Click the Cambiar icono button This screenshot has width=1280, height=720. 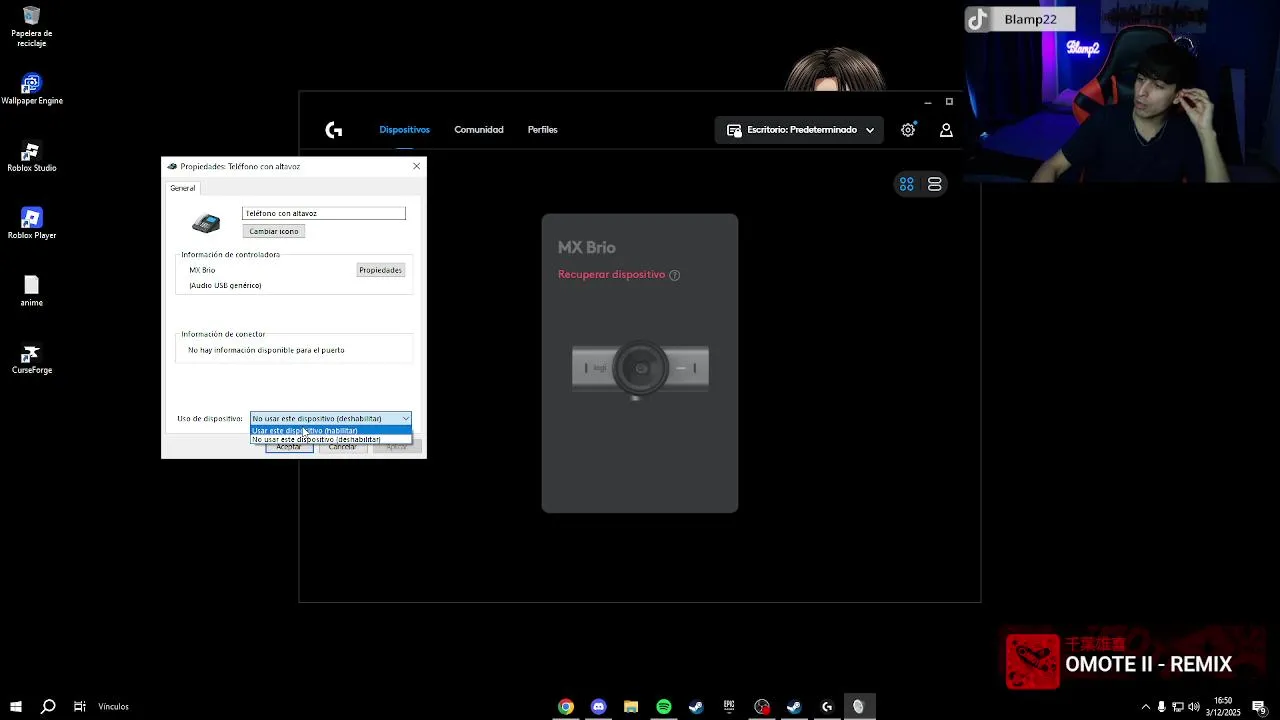(274, 231)
